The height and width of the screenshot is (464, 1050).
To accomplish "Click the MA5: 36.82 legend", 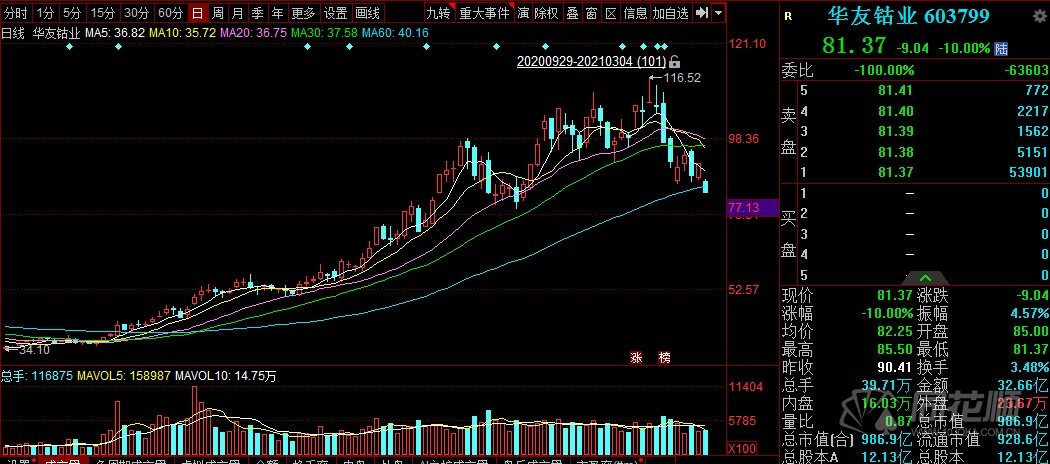I will (x=117, y=32).
